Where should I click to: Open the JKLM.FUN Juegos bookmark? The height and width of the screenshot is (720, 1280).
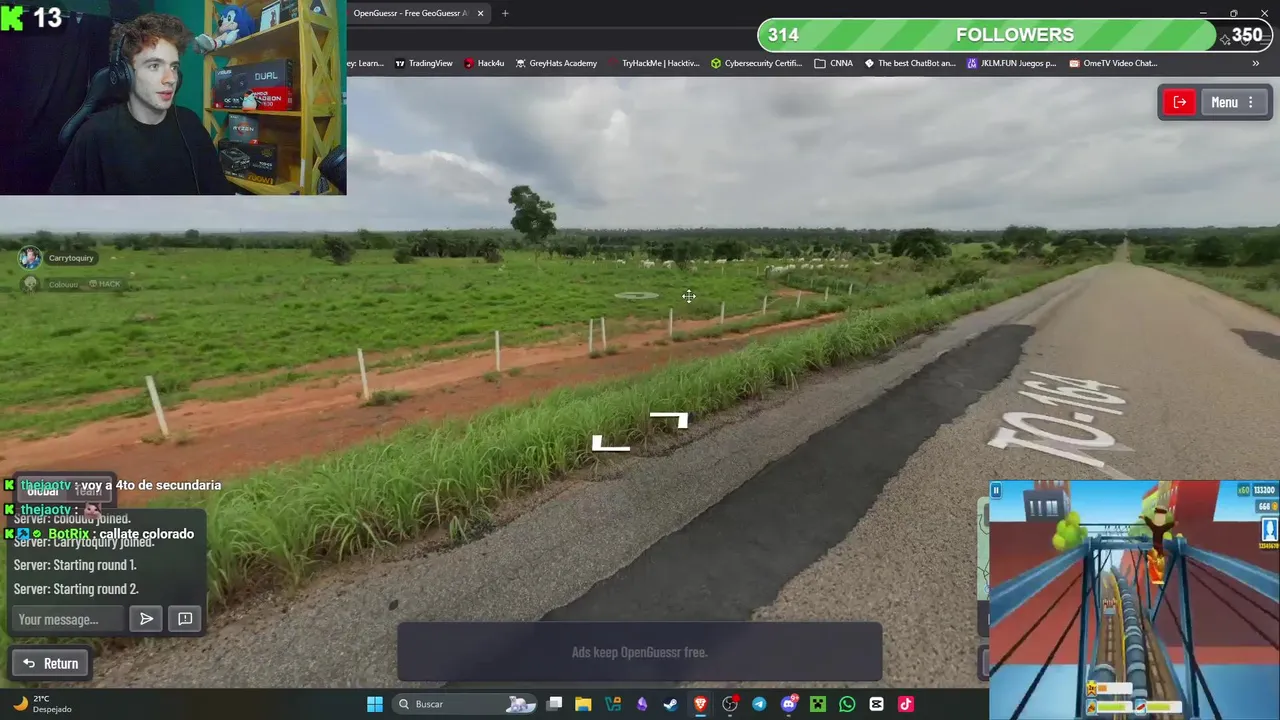coord(1012,63)
